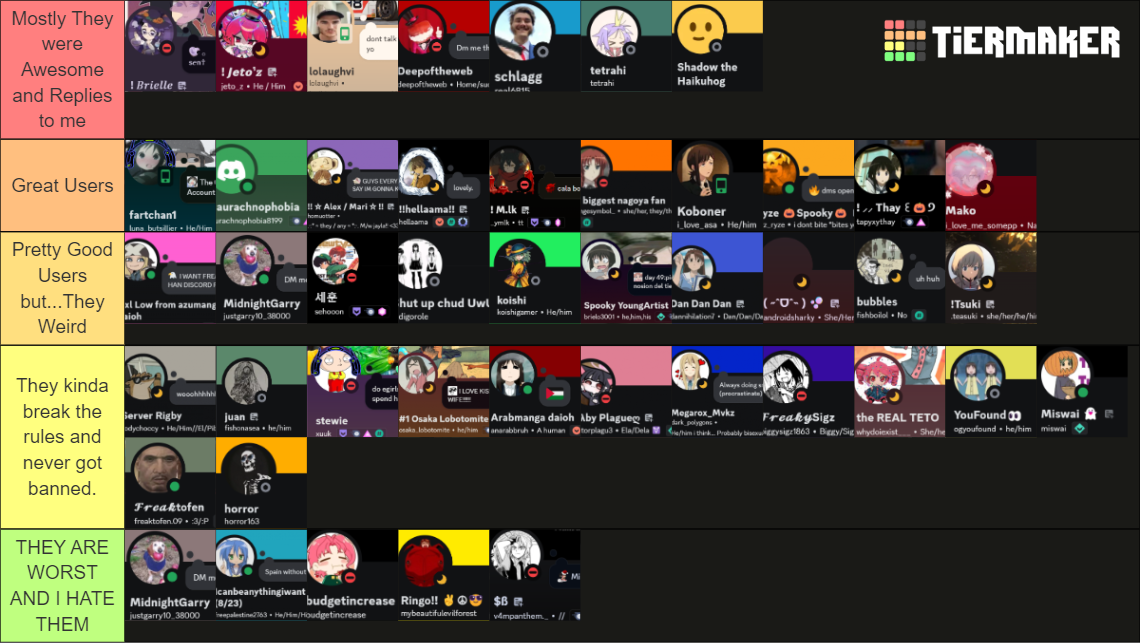Select the tetrahi profile card
The image size is (1140, 643).
pos(627,46)
